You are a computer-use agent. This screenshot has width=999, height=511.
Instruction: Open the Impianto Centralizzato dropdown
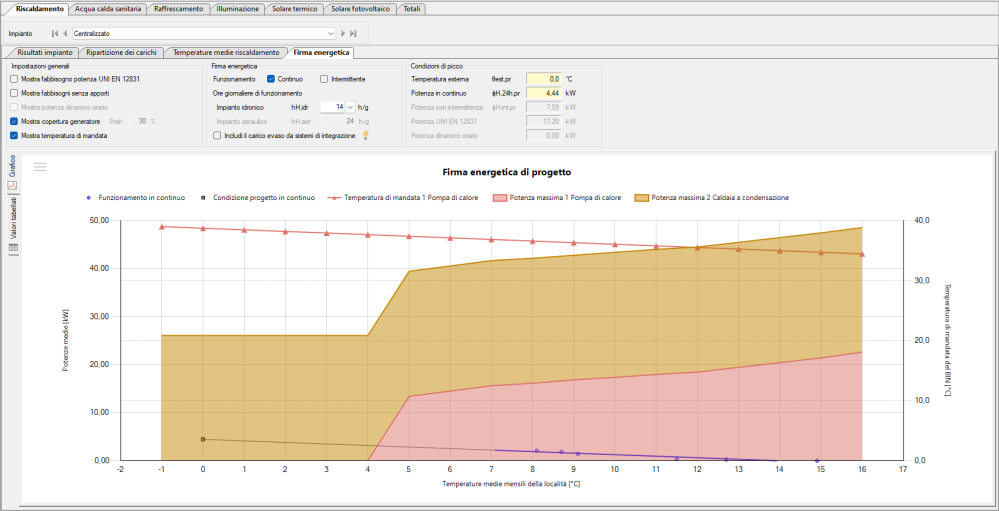coord(331,32)
